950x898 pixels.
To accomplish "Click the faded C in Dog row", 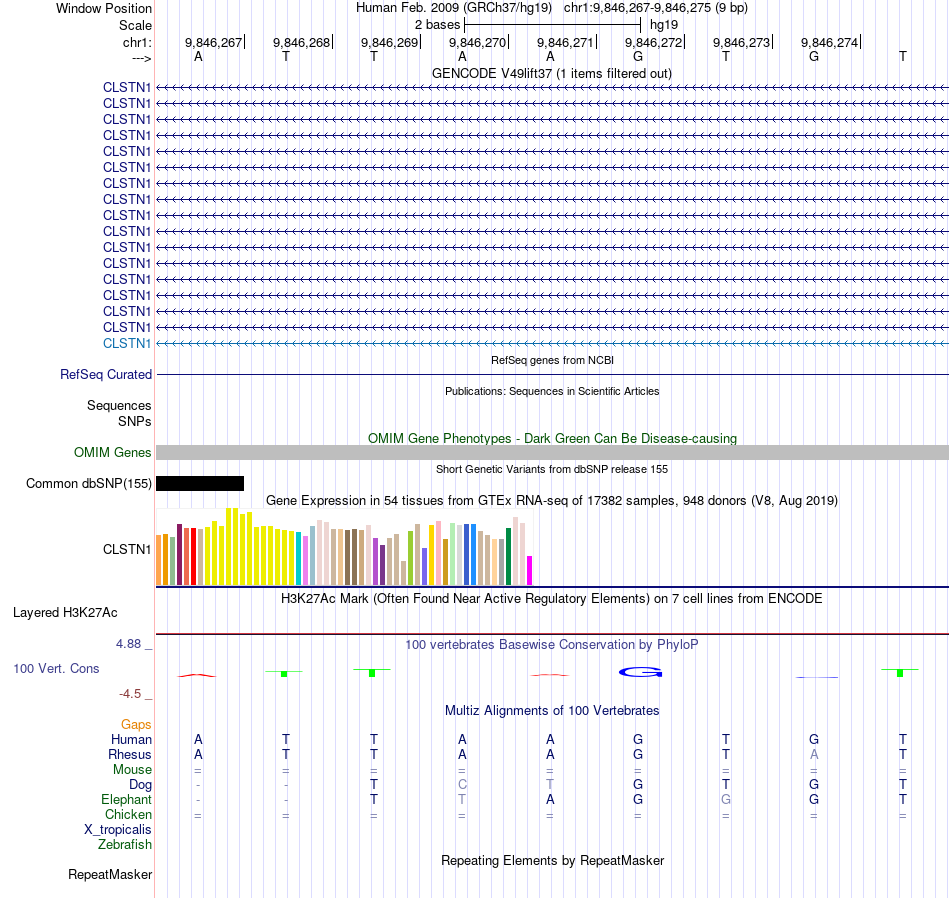I will pyautogui.click(x=462, y=785).
